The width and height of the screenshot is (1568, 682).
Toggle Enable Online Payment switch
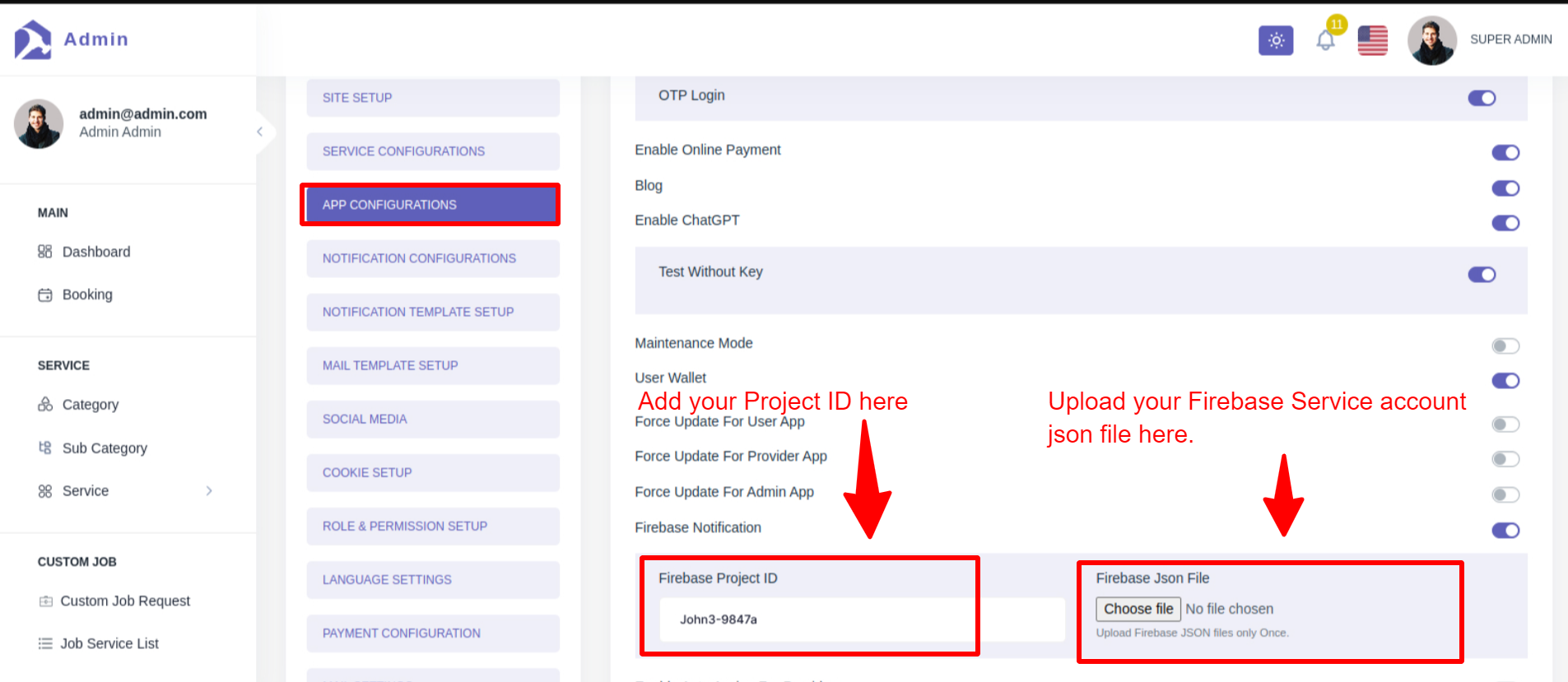pos(1505,153)
